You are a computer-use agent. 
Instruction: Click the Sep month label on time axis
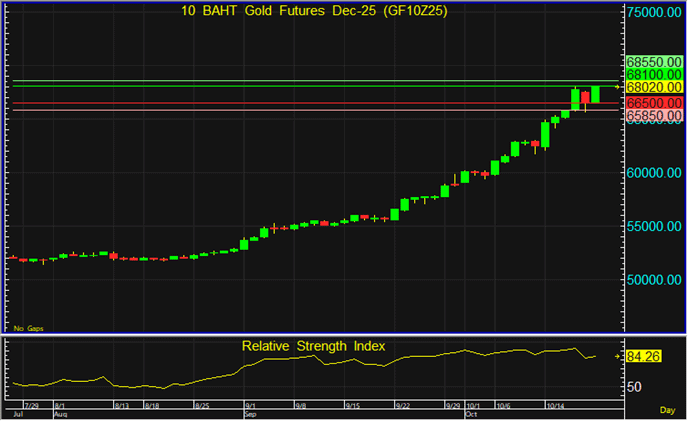(250, 413)
